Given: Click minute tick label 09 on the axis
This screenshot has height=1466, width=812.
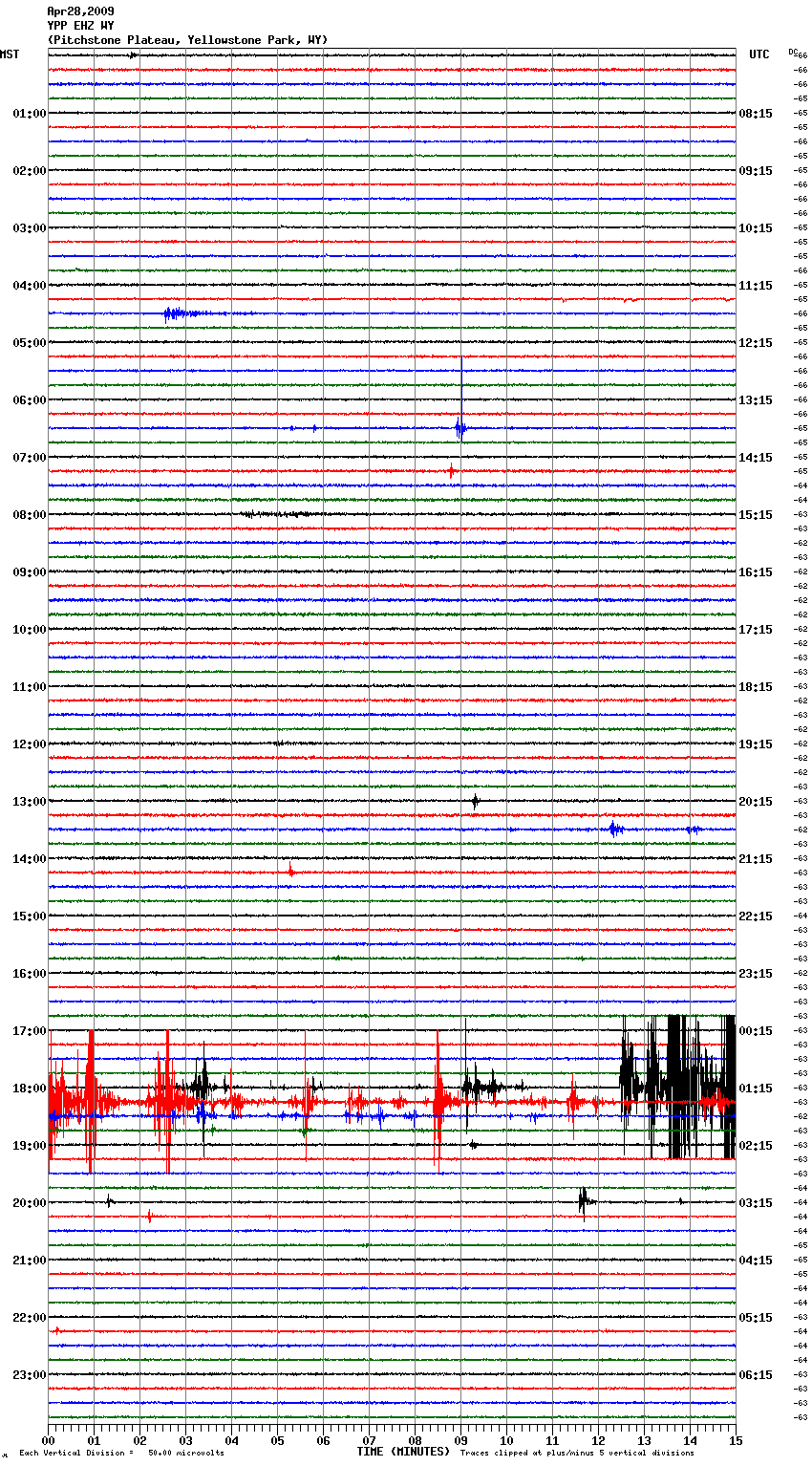Looking at the screenshot, I should (x=460, y=1440).
